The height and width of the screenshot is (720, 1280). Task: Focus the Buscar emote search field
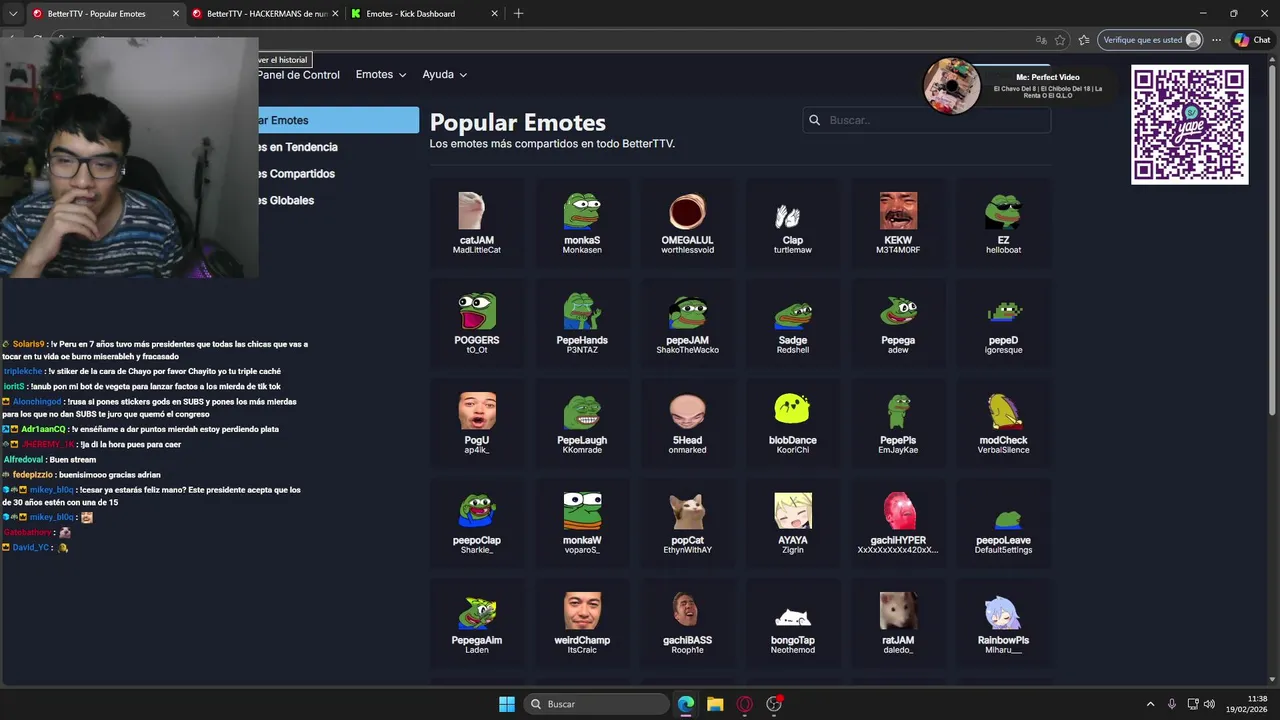(927, 120)
